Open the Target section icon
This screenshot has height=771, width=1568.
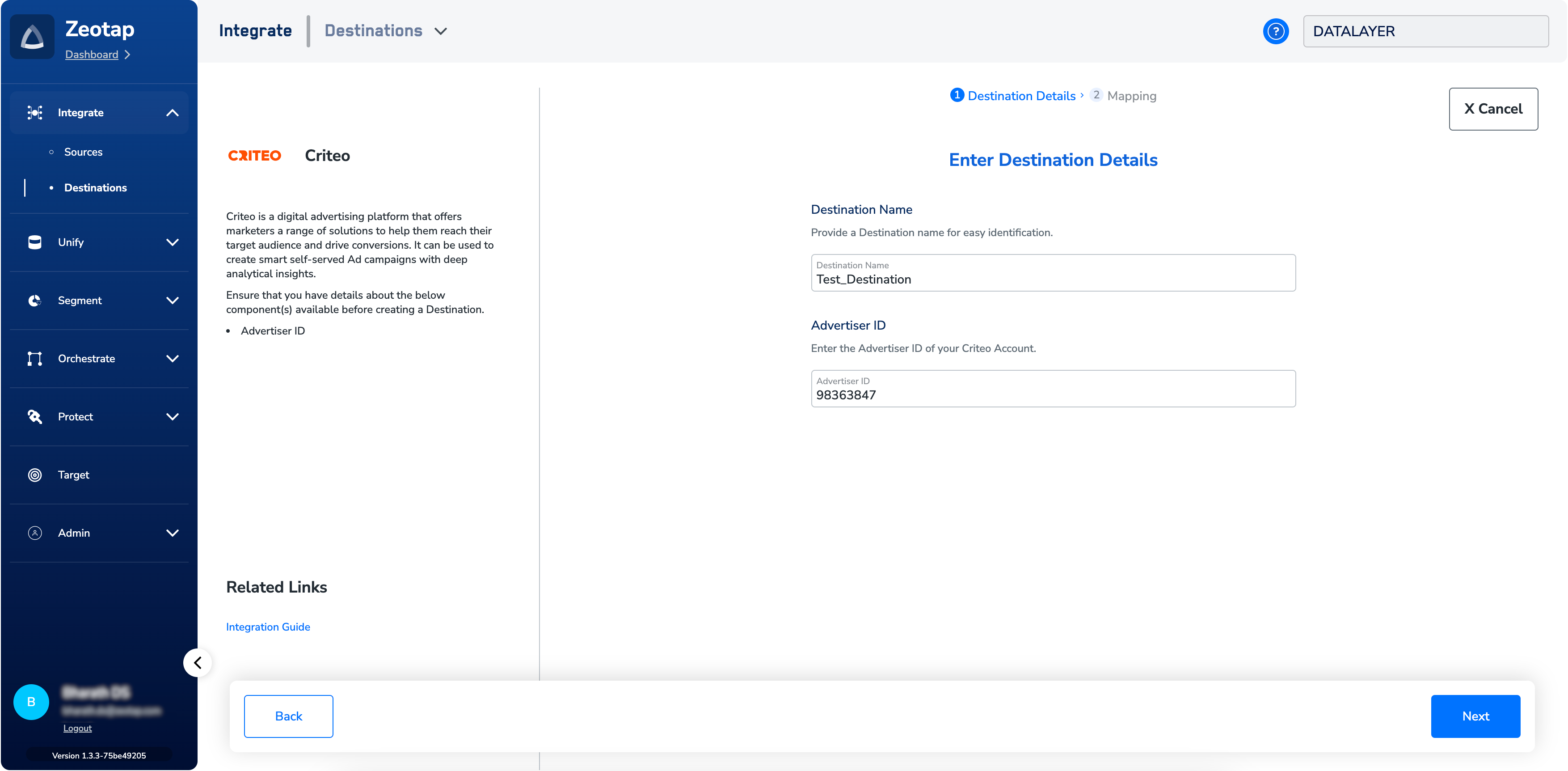tap(35, 475)
